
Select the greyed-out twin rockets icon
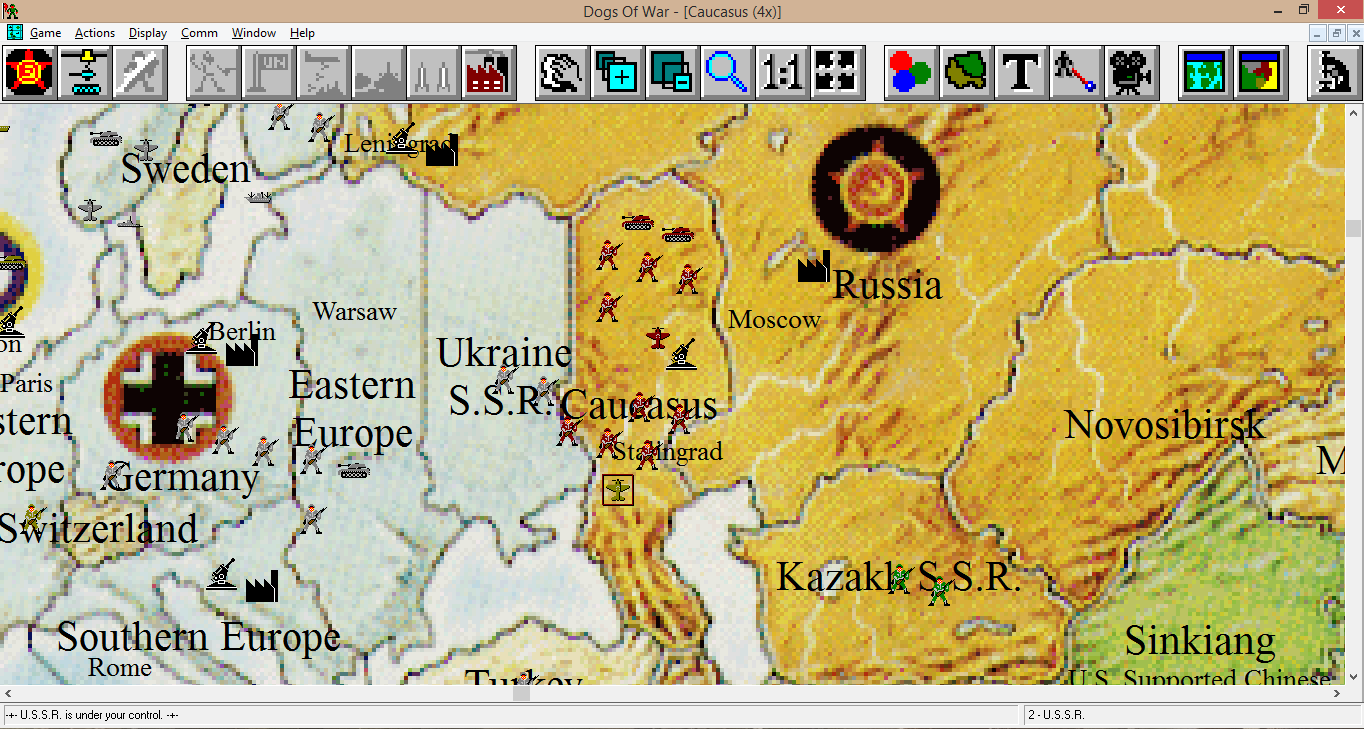(434, 72)
